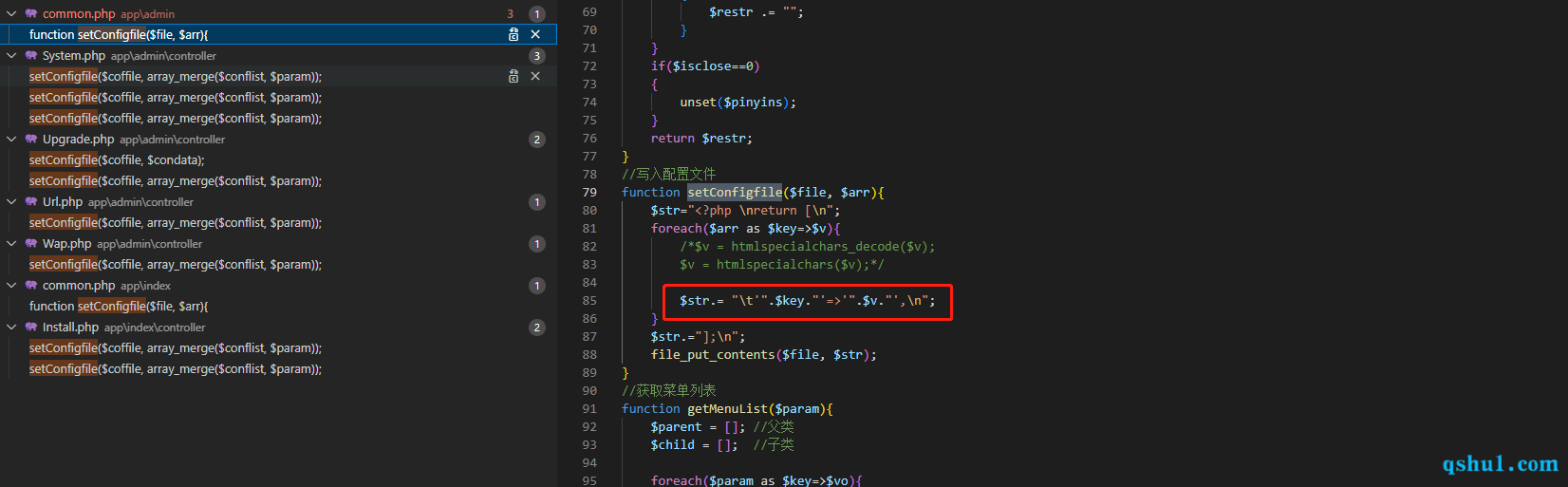Collapse the System.php results group
This screenshot has width=1568, height=487.
[11, 56]
